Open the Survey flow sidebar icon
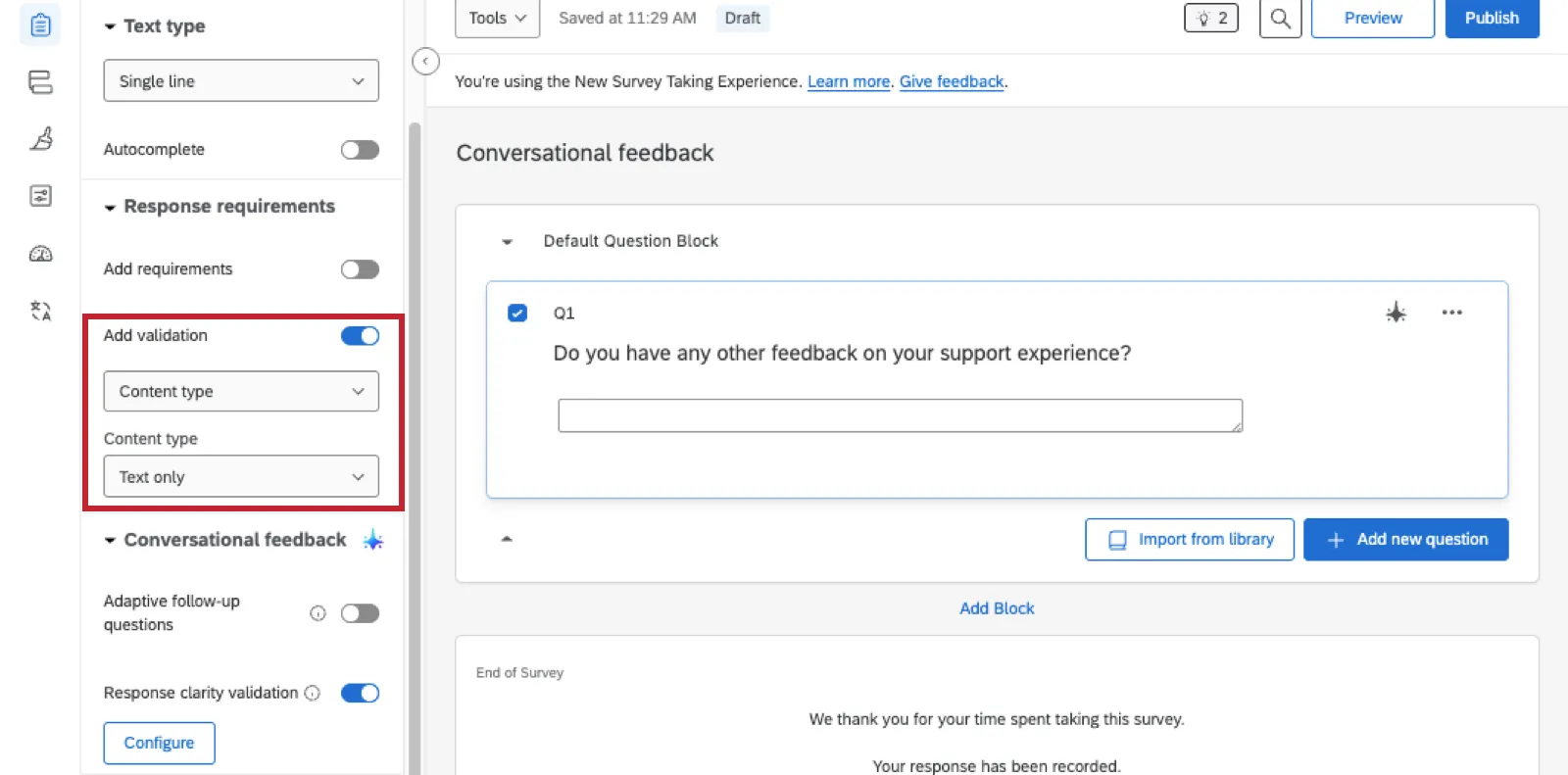This screenshot has height=775, width=1568. [x=40, y=82]
